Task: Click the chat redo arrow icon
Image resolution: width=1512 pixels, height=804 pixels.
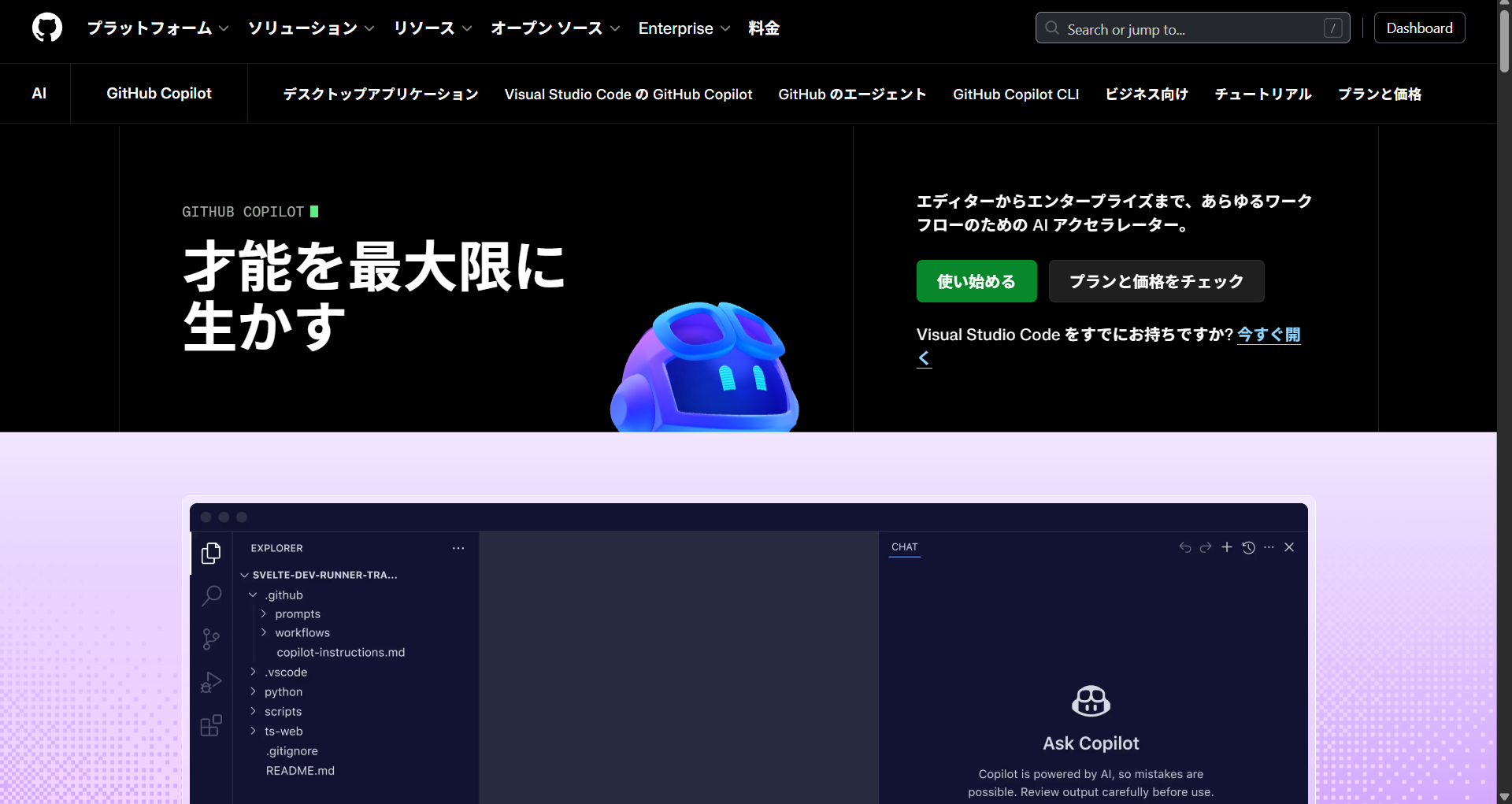Action: pos(1206,547)
